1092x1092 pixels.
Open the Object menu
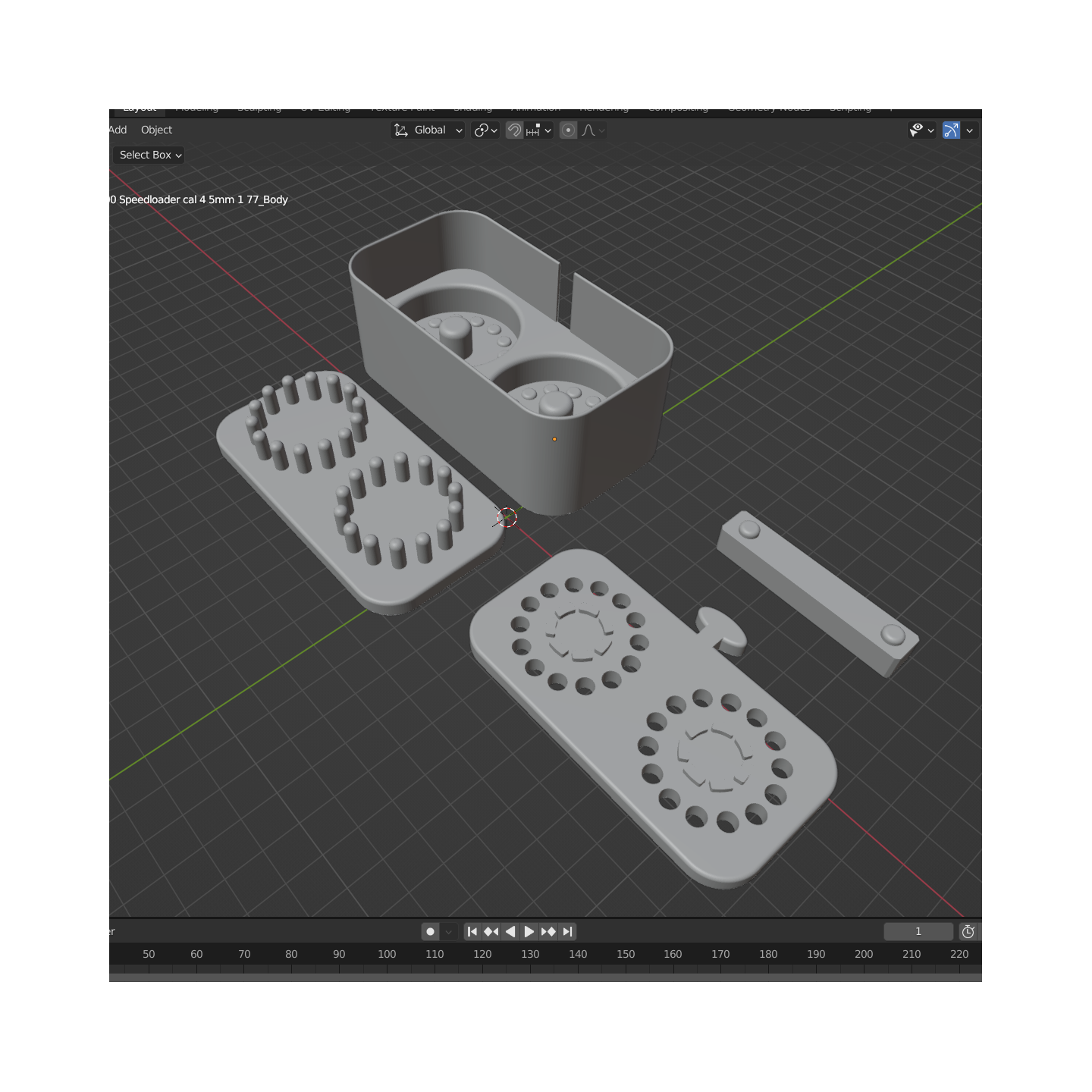coord(156,130)
